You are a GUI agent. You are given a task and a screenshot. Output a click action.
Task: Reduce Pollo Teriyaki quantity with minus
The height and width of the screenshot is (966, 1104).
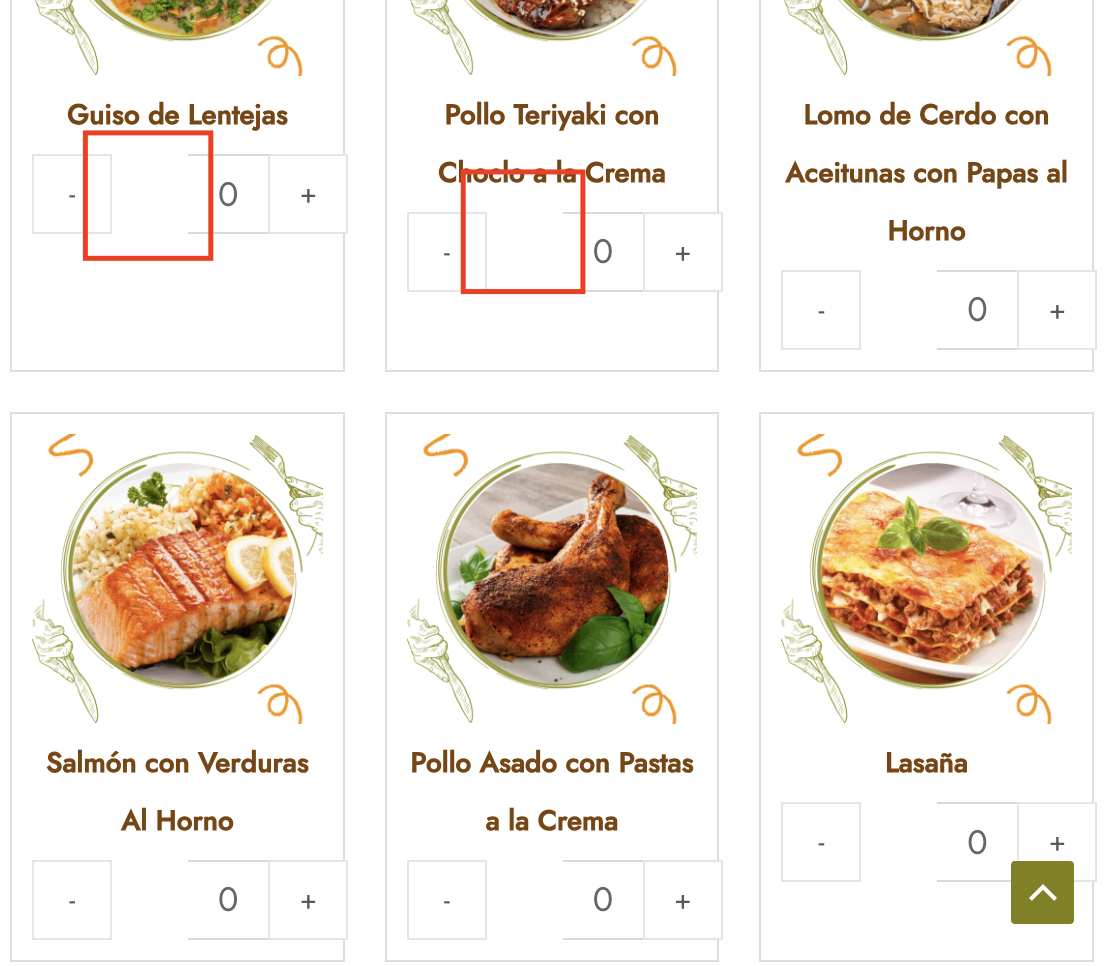pyautogui.click(x=446, y=252)
